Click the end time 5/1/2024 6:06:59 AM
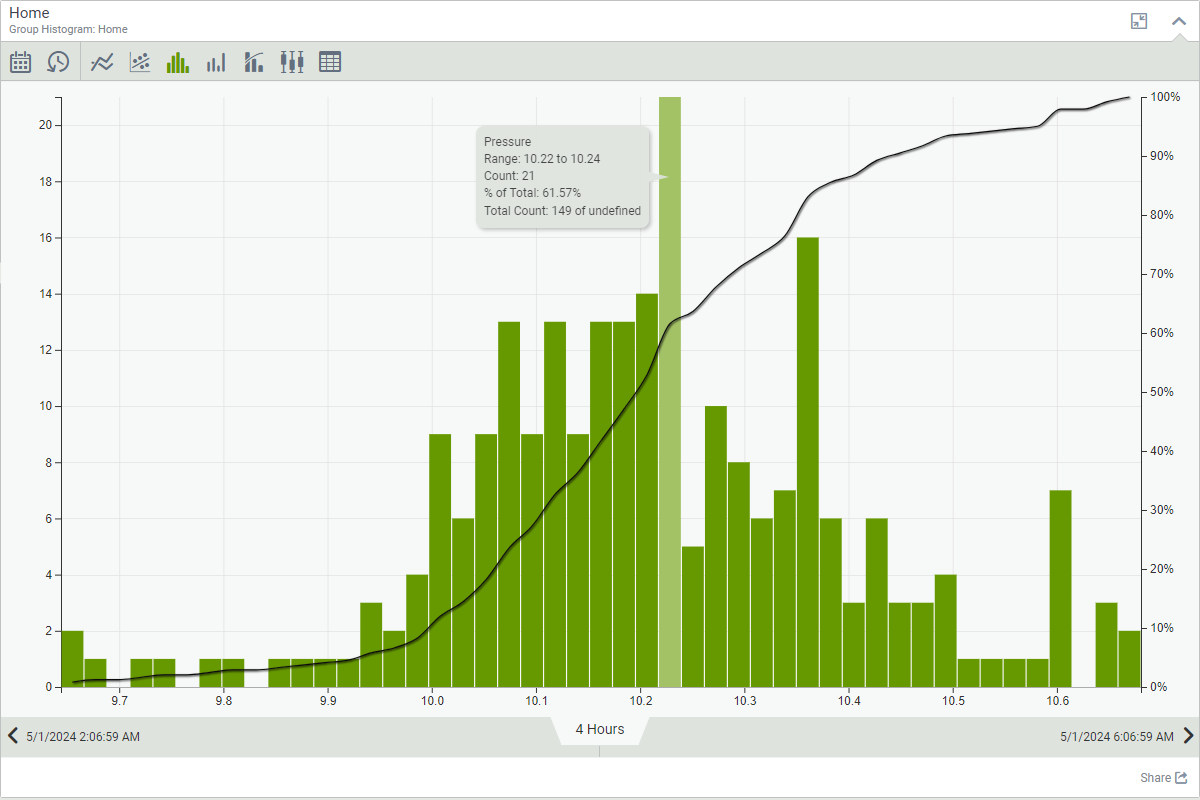 (1117, 737)
